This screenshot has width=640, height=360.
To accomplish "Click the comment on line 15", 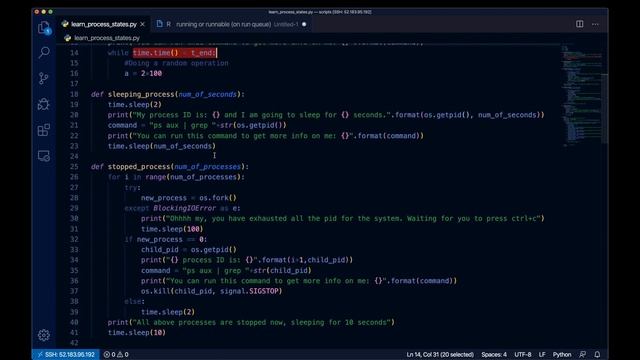I will (176, 63).
